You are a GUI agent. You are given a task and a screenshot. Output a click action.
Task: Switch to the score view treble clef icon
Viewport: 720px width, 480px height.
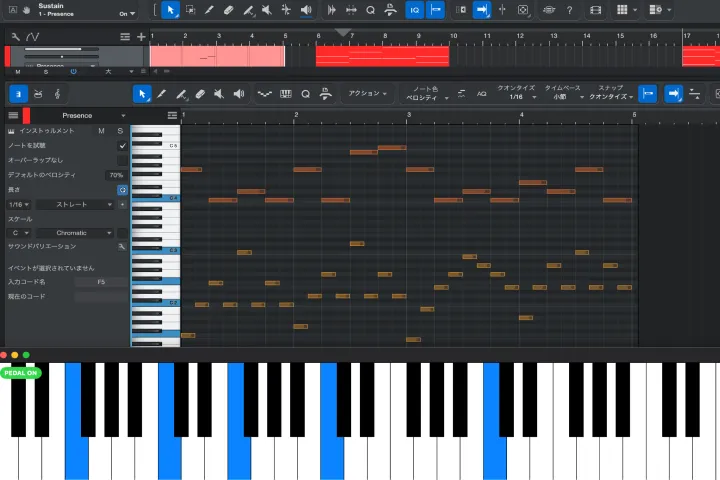point(57,94)
